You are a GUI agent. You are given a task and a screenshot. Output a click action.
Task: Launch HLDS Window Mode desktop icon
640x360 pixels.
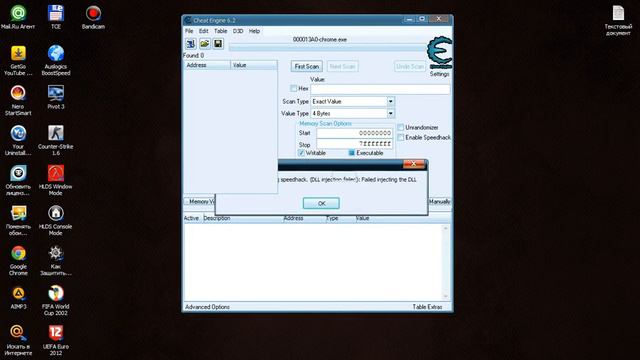(x=56, y=180)
